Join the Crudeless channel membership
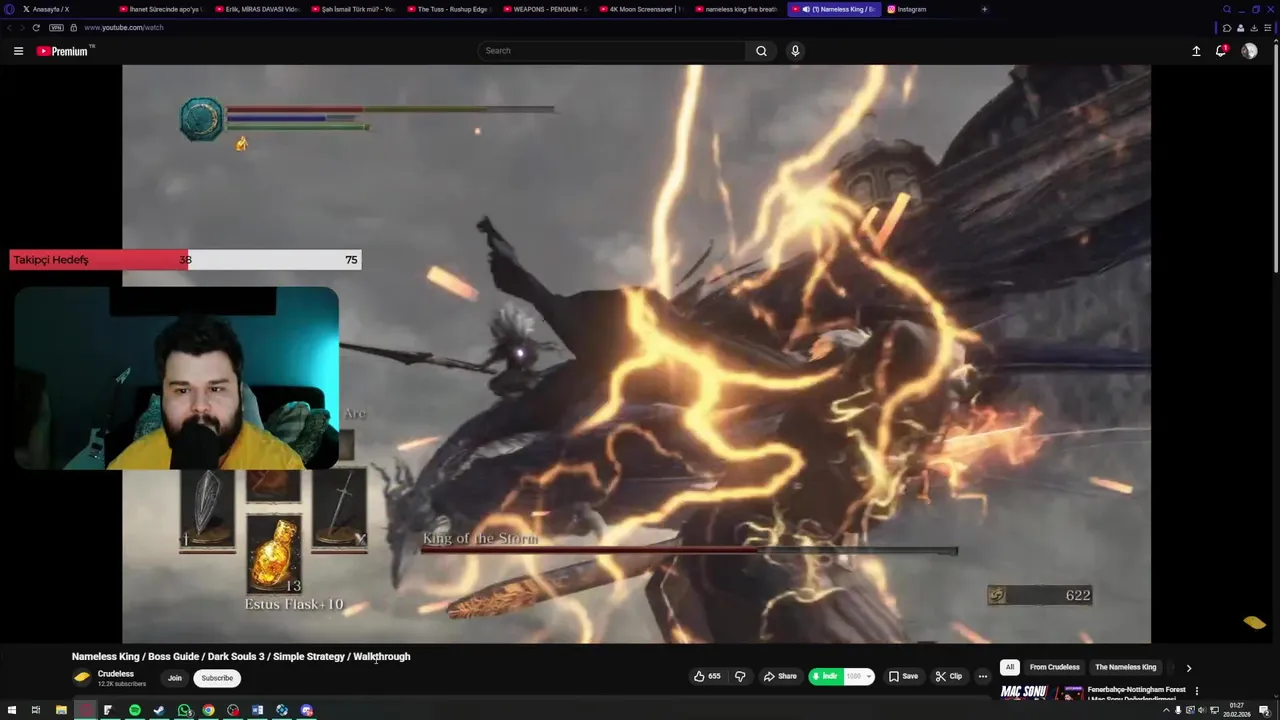Viewport: 1280px width, 720px height. click(175, 678)
